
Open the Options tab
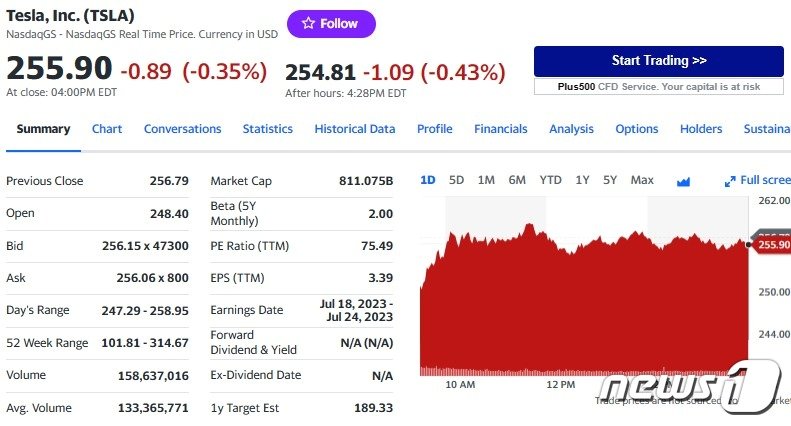637,129
